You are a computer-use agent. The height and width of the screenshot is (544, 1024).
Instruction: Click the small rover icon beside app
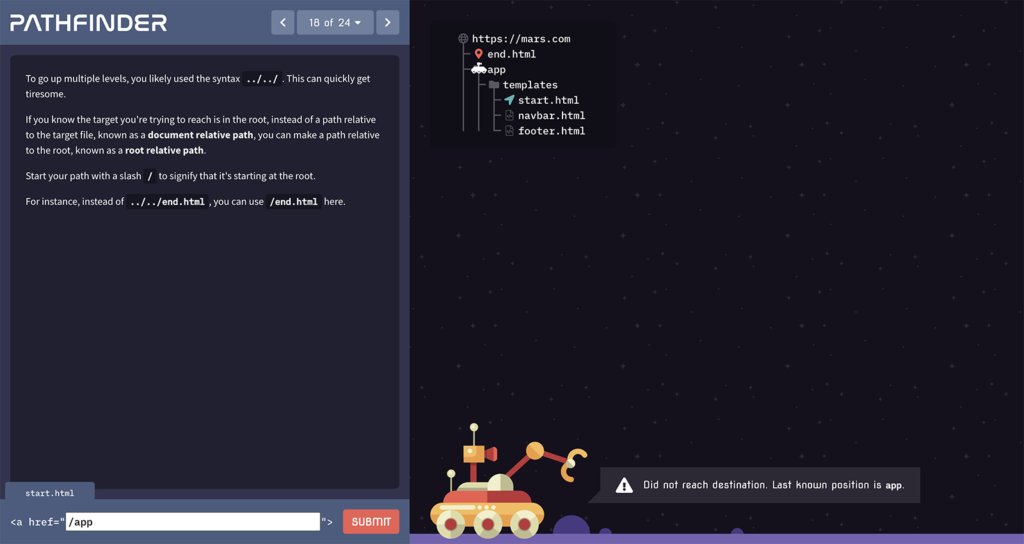point(479,69)
